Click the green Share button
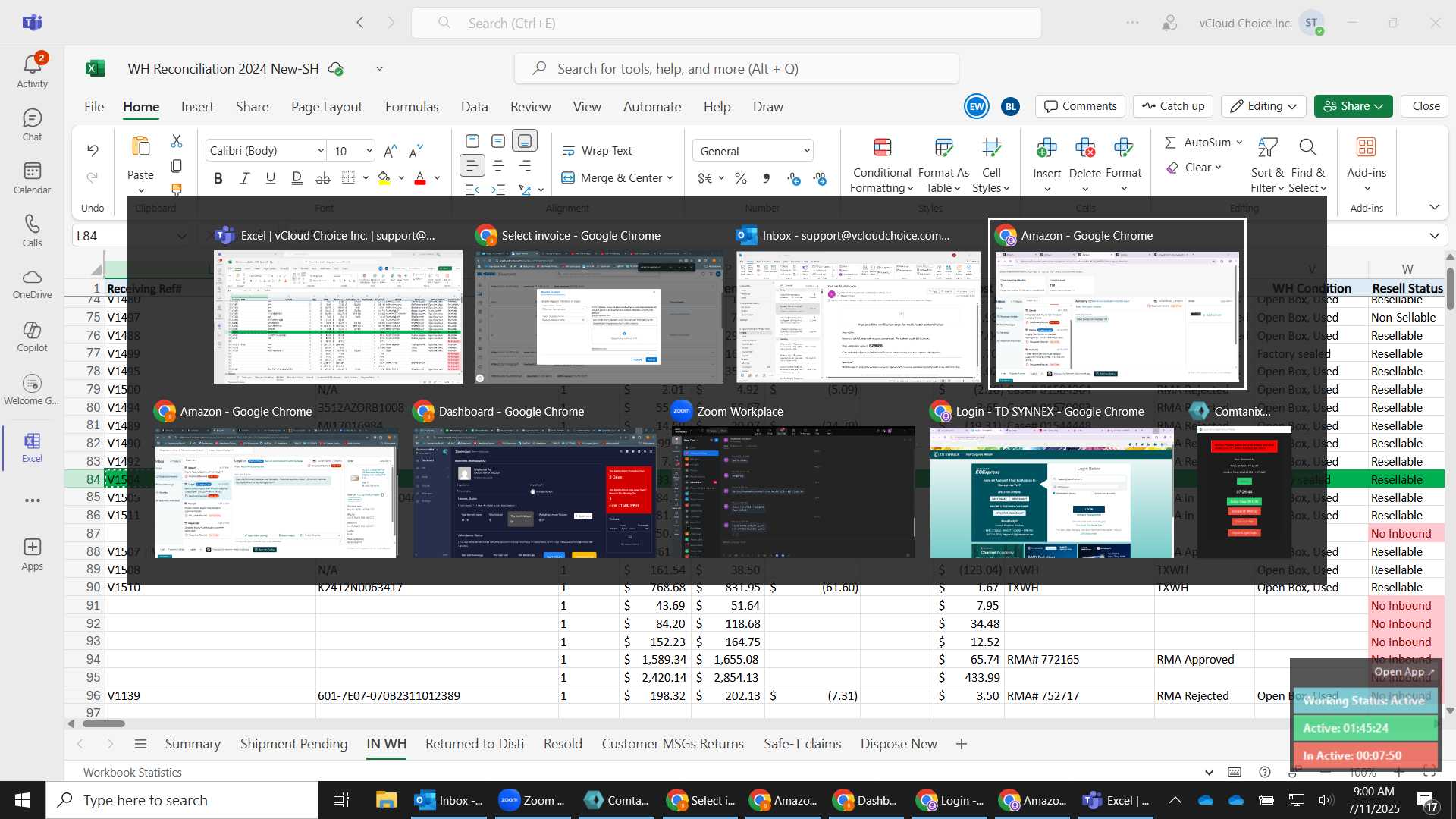Image resolution: width=1456 pixels, height=819 pixels. pyautogui.click(x=1354, y=106)
